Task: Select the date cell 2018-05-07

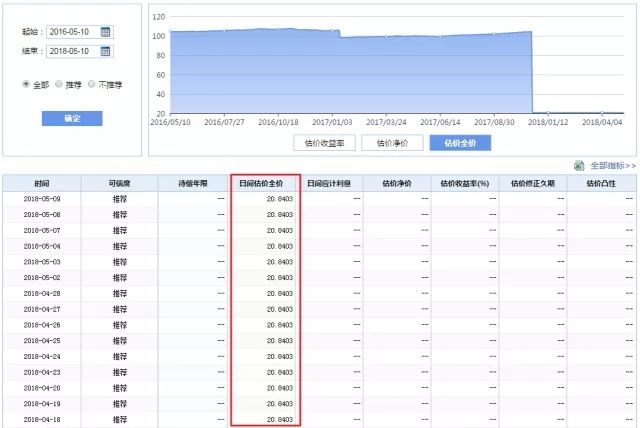Action: tap(42, 231)
